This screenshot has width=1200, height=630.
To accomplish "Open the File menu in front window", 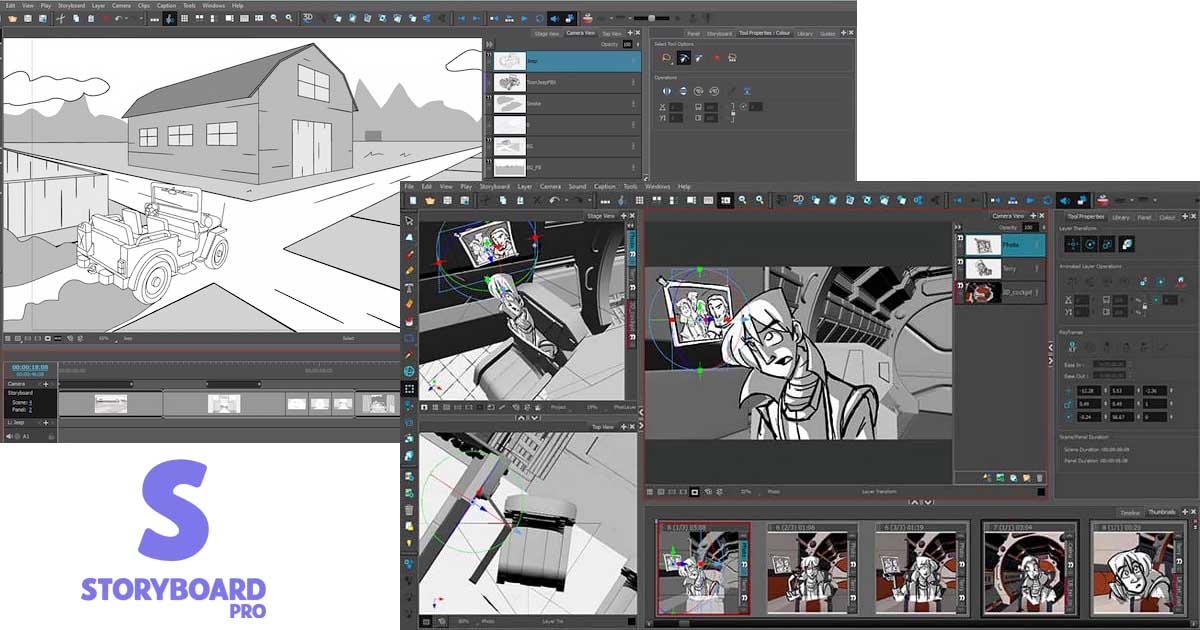I will pyautogui.click(x=410, y=186).
